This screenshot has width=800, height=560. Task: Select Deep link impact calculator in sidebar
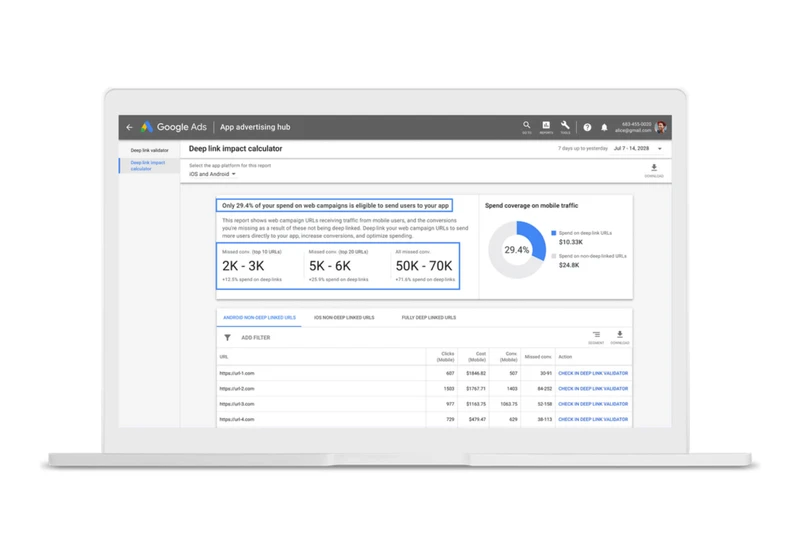pos(148,165)
